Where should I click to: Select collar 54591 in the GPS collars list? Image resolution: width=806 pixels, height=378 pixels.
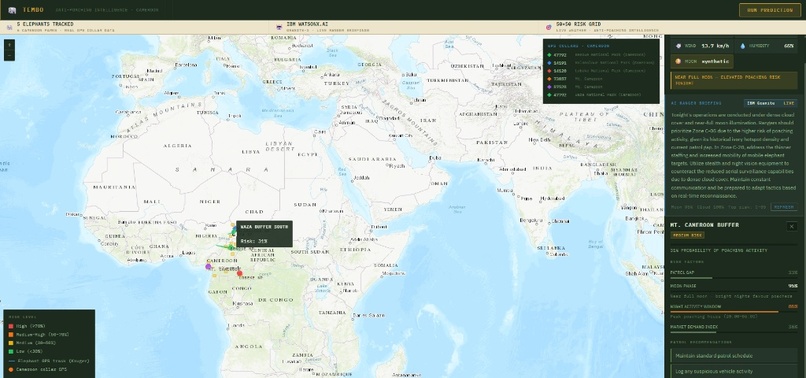(600, 62)
